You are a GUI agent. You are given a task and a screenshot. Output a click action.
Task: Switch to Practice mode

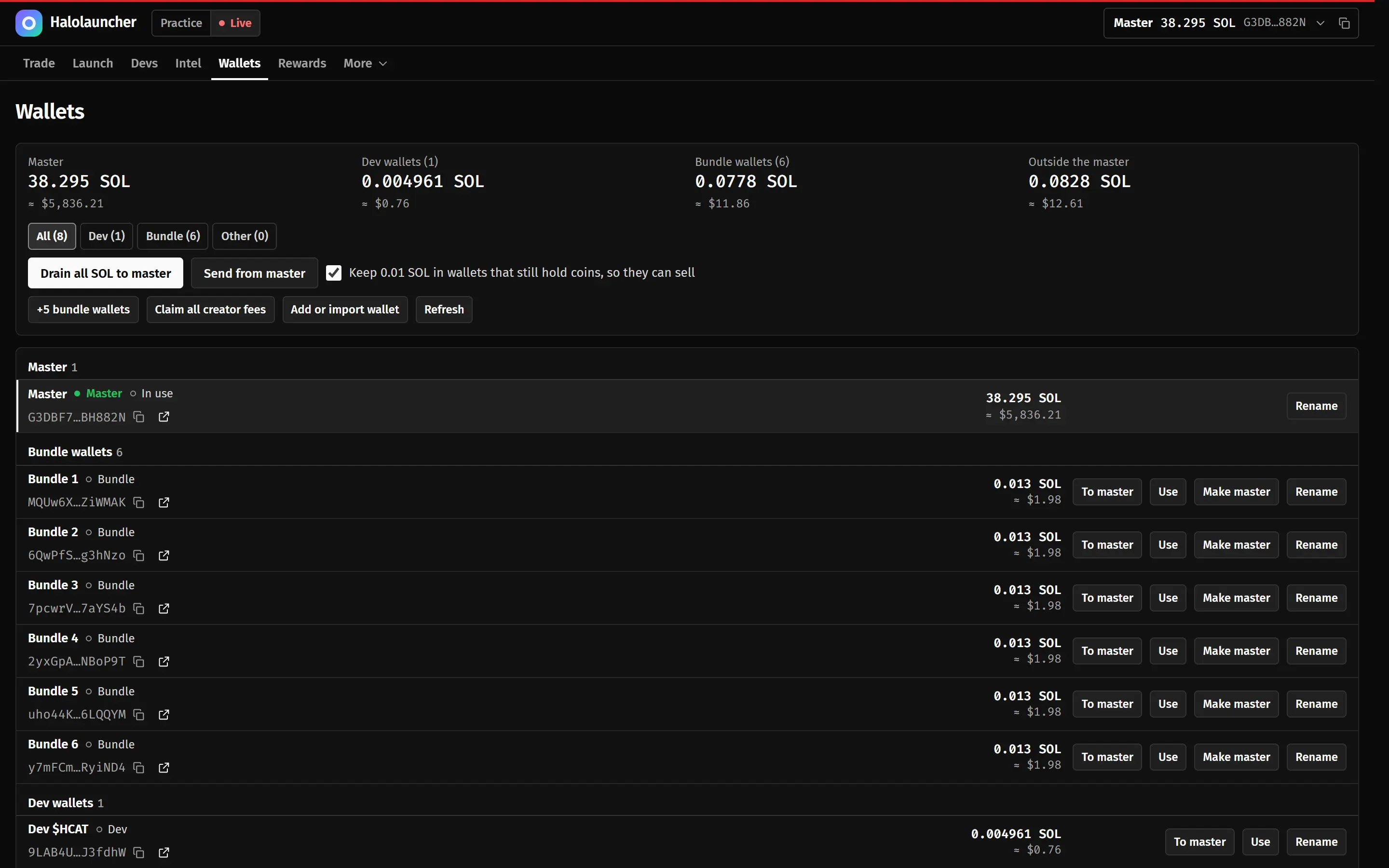coord(181,23)
